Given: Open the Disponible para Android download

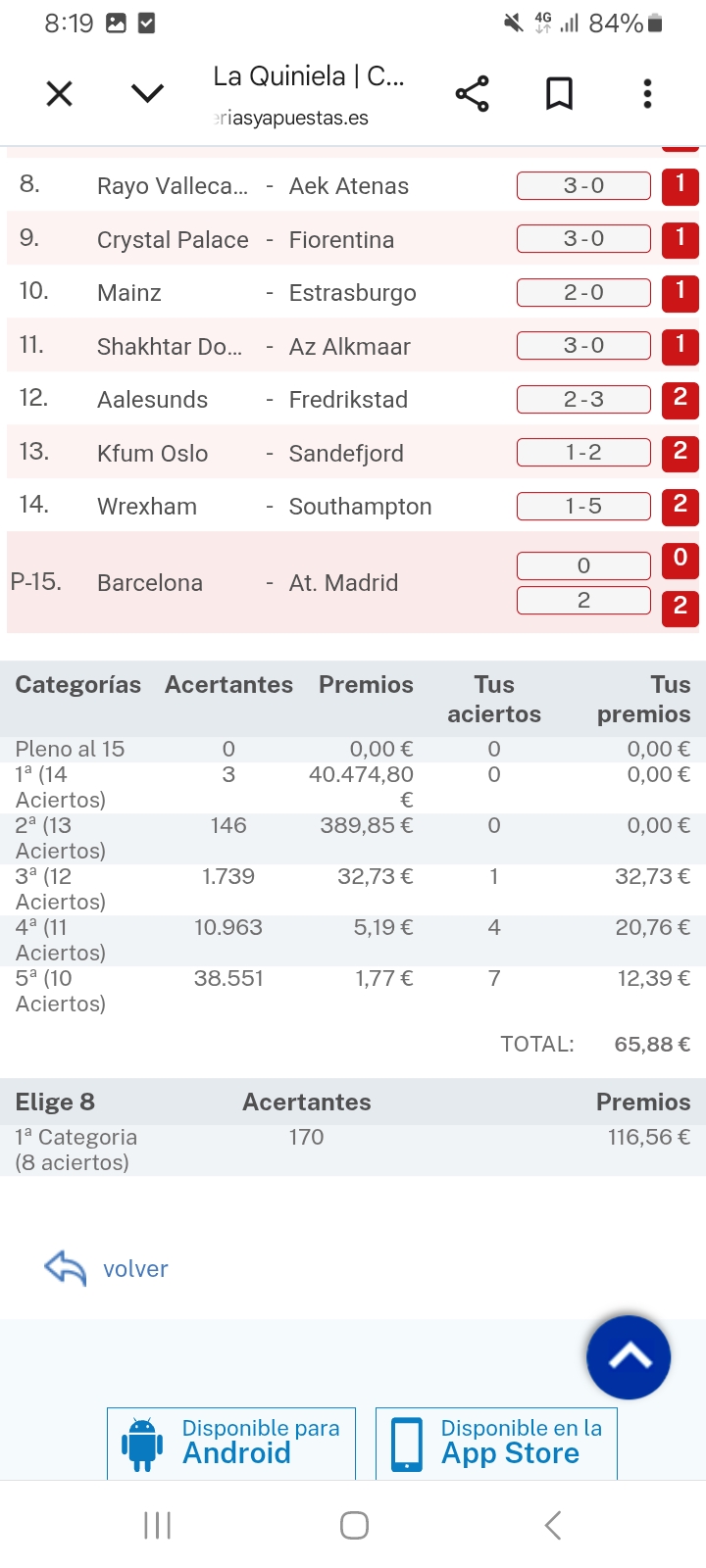Looking at the screenshot, I should pos(231,1443).
